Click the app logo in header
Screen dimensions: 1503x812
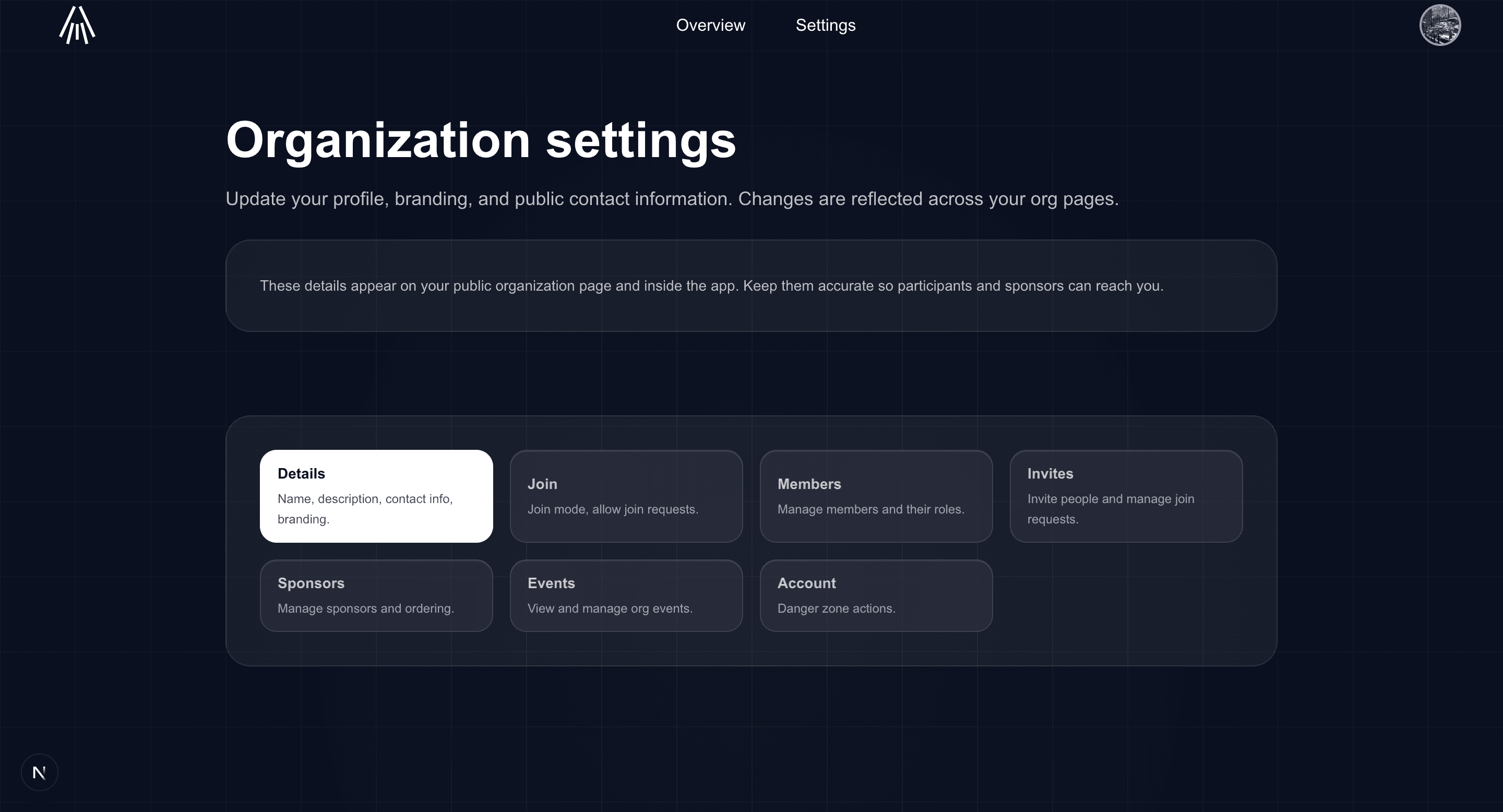click(x=77, y=25)
